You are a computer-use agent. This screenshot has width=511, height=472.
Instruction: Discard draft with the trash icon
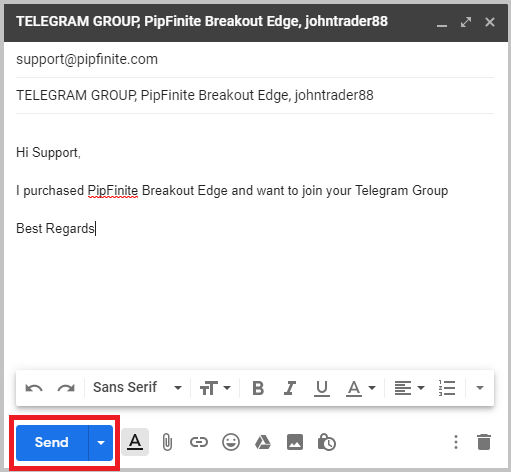tap(484, 442)
